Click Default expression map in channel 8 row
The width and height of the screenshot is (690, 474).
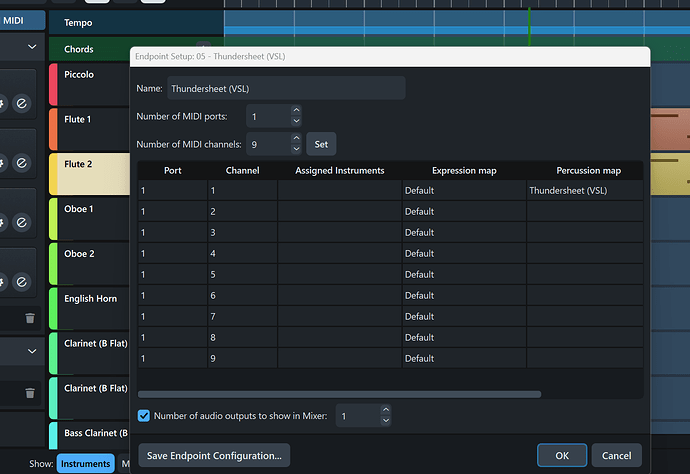point(464,337)
